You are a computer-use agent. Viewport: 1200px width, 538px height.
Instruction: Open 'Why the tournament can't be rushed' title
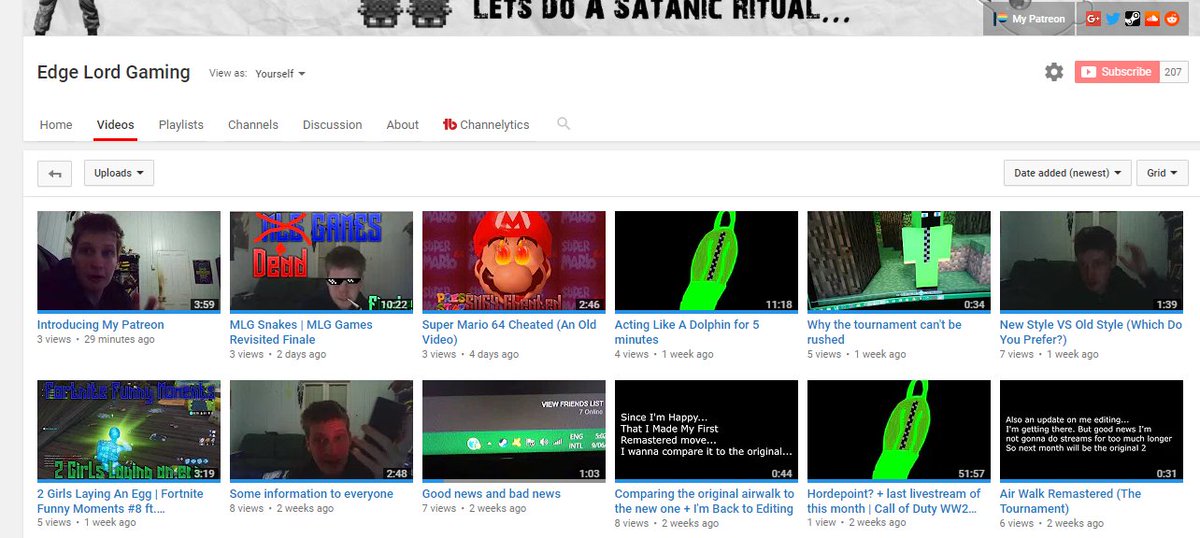pos(884,332)
